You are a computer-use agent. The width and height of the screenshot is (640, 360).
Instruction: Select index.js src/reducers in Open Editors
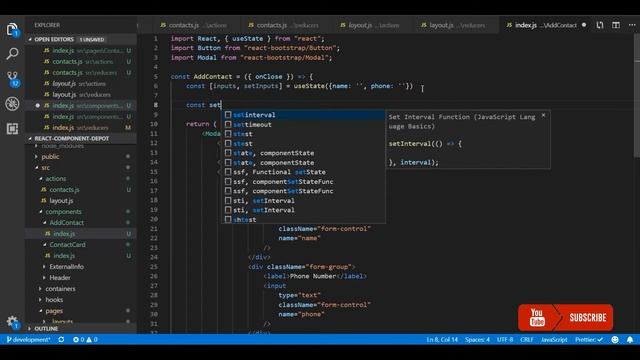[80, 128]
